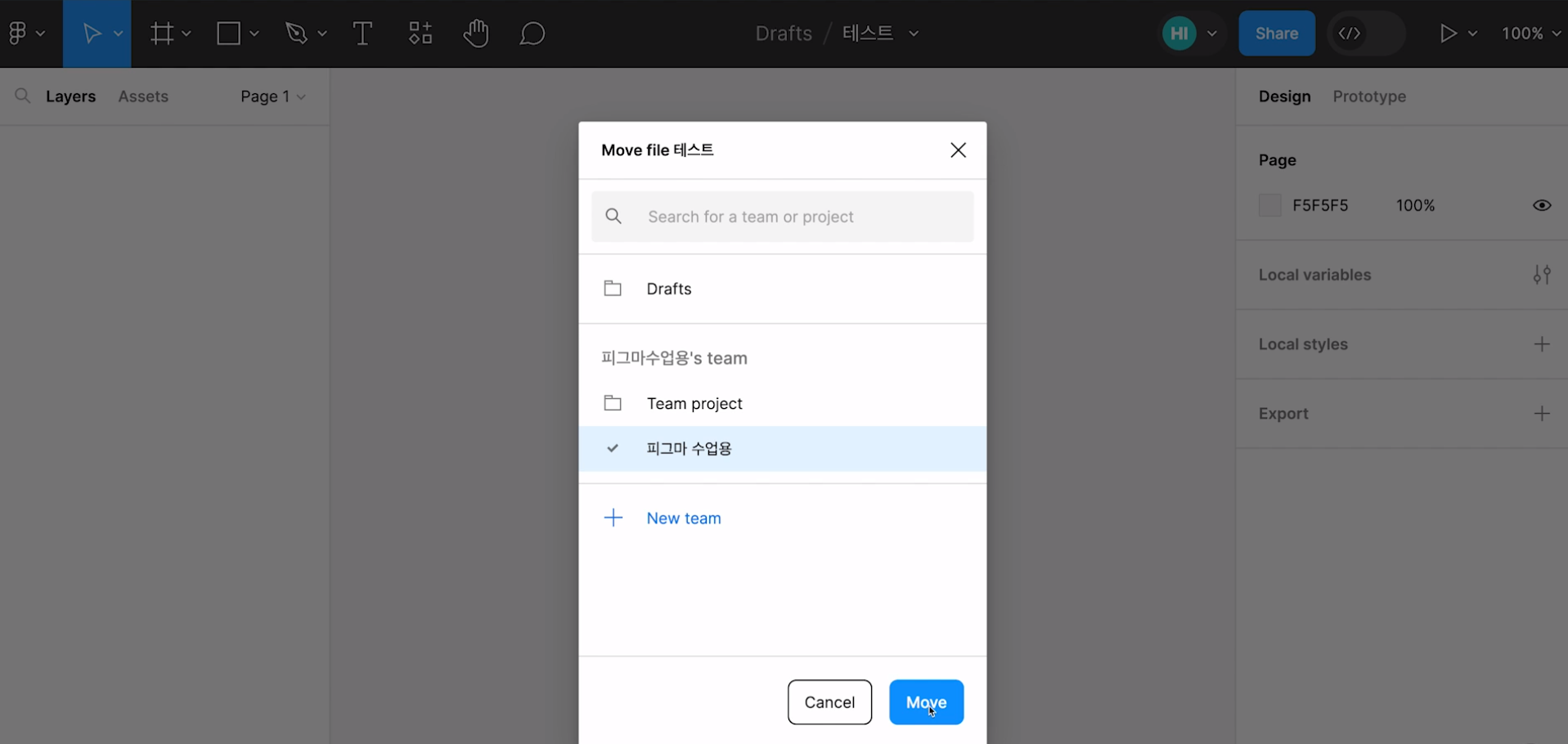The image size is (1568, 744).
Task: Select the checked 피그마 수업용 project
Action: pos(783,449)
